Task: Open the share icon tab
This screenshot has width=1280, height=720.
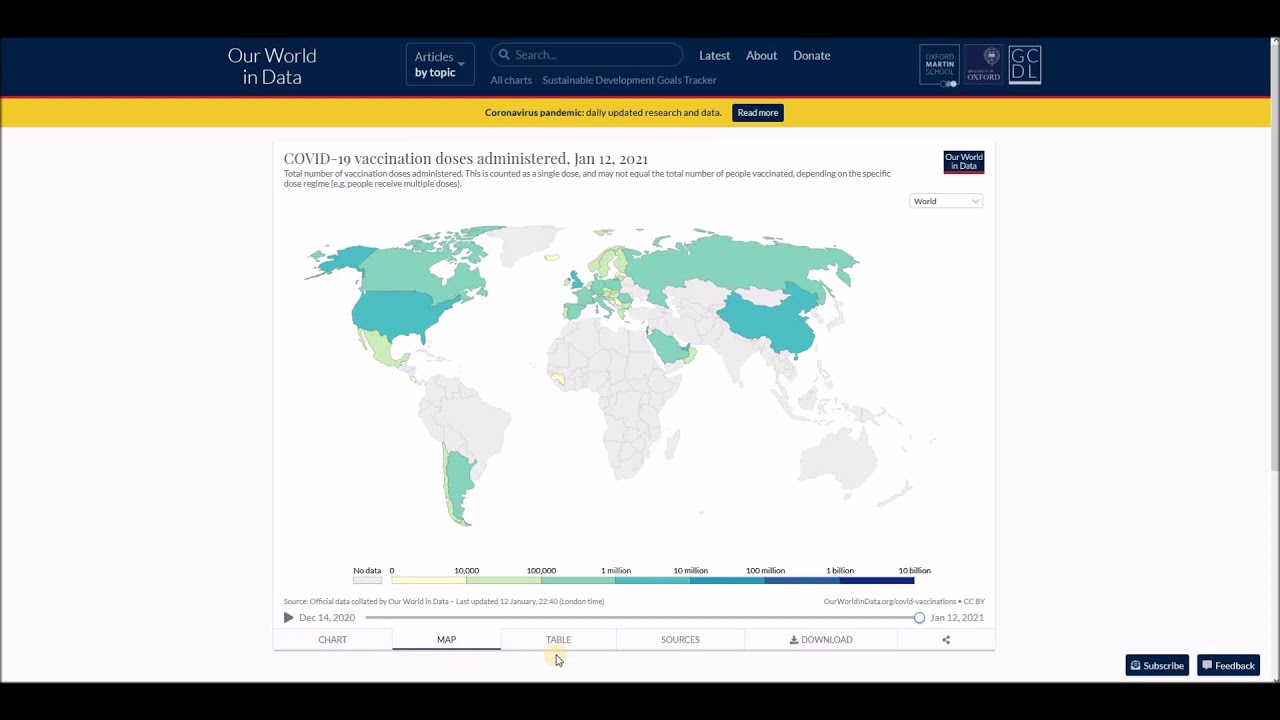Action: 946,640
